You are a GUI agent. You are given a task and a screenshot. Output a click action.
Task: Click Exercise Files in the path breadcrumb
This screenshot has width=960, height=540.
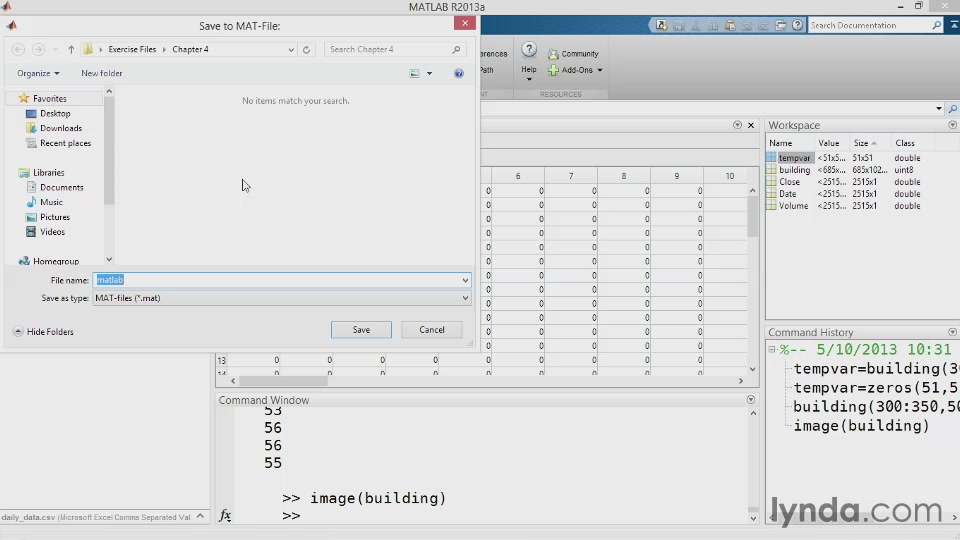(x=132, y=50)
